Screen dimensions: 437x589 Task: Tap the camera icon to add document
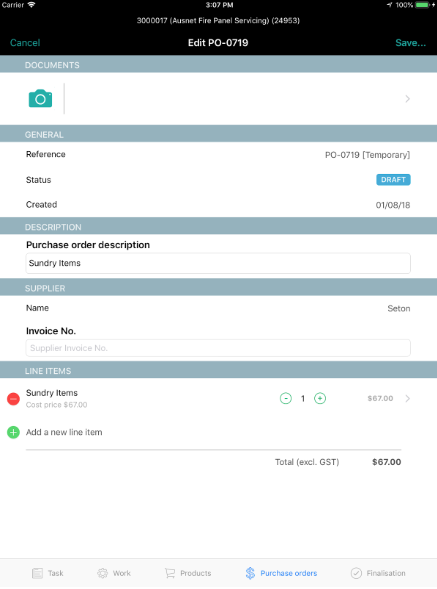tap(40, 98)
